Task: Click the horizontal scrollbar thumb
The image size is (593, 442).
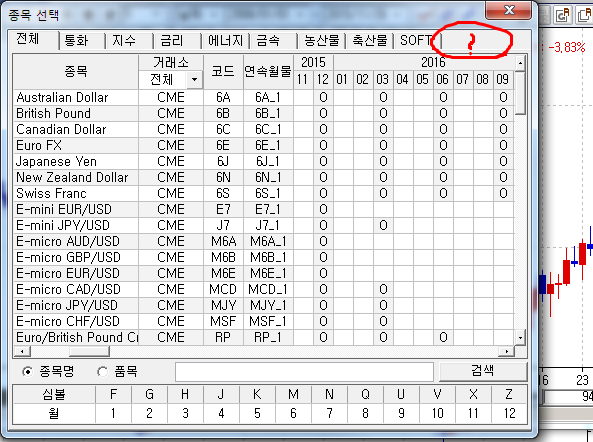Action: [89, 352]
